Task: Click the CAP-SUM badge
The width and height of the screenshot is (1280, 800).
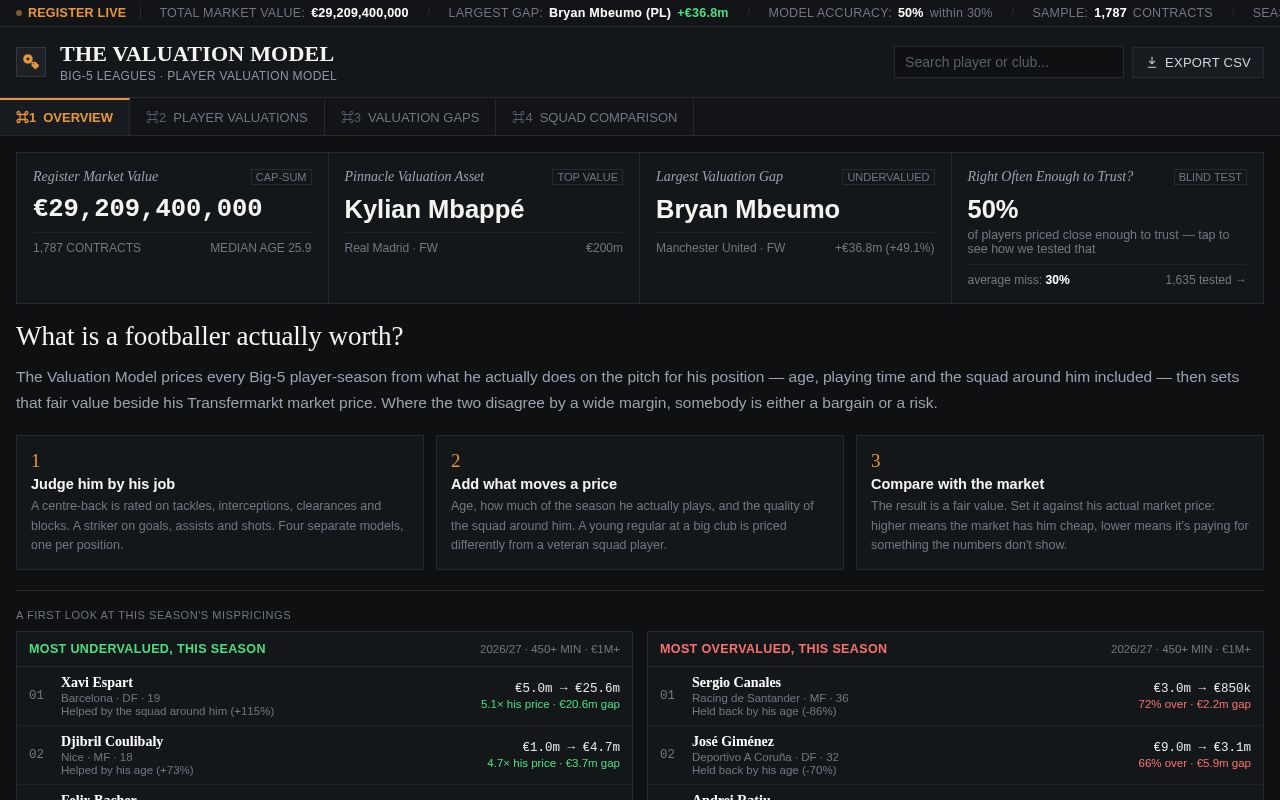Action: pos(281,177)
